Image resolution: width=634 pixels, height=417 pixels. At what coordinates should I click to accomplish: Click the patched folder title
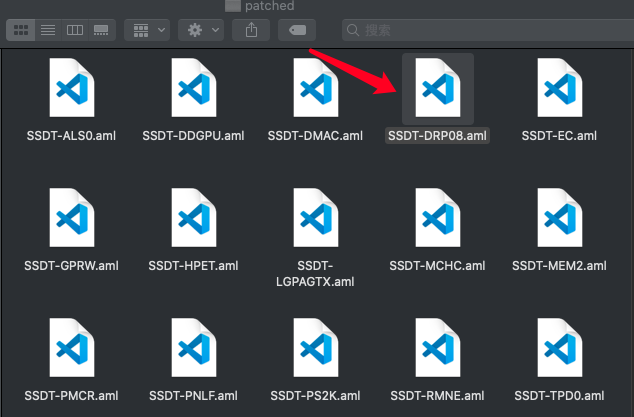(269, 6)
